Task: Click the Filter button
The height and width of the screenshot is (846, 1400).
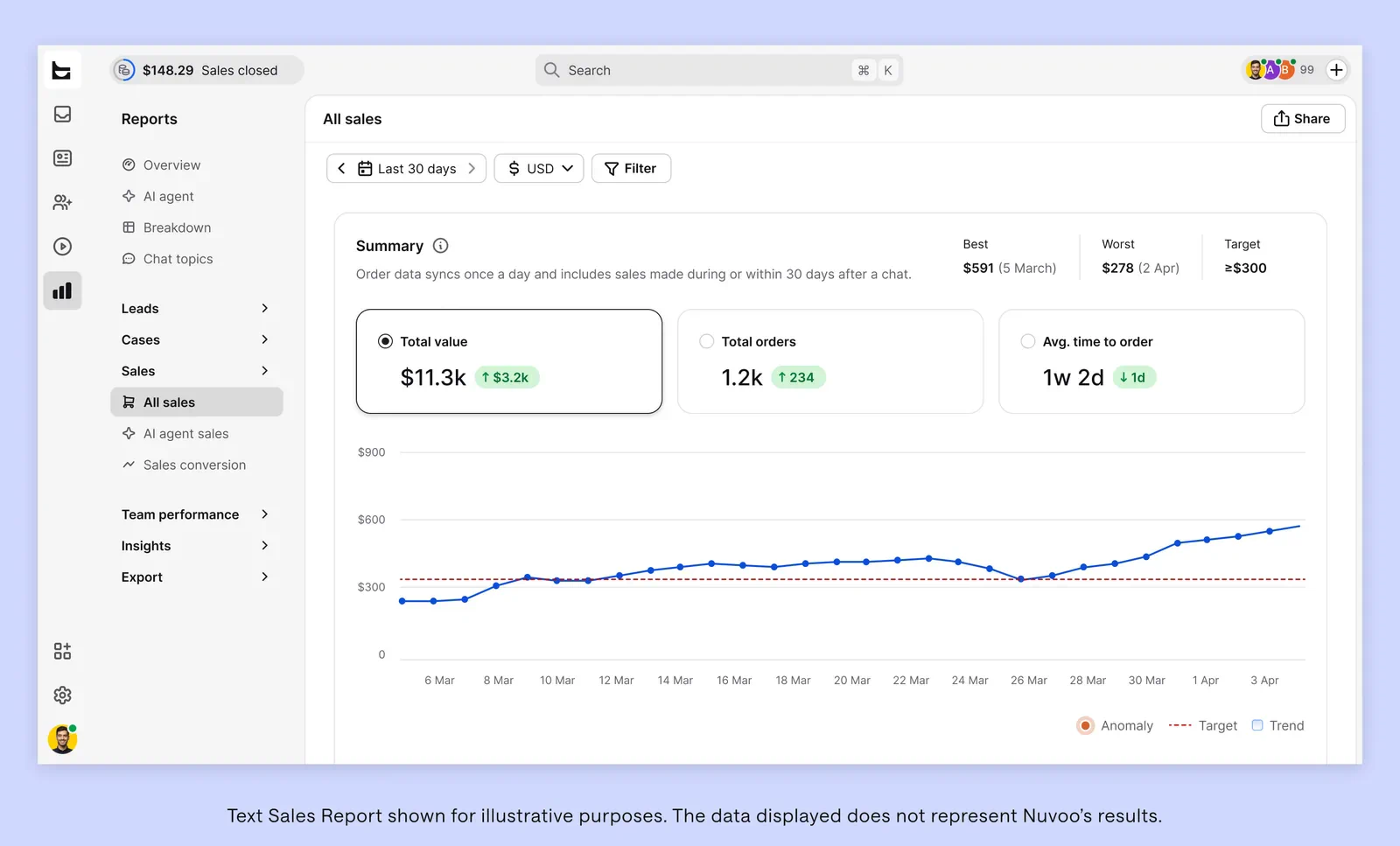Action: pos(631,168)
